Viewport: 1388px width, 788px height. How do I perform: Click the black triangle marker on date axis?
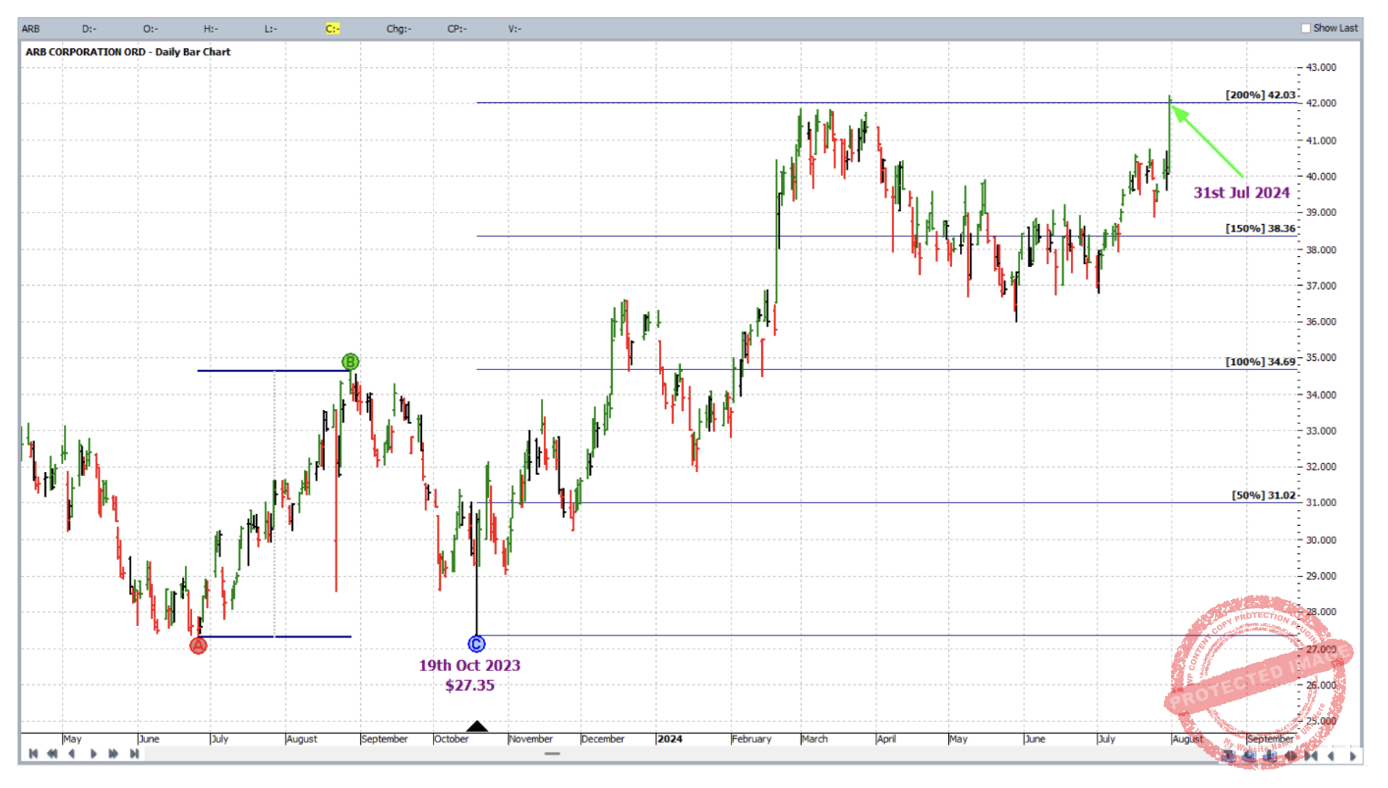(x=477, y=727)
